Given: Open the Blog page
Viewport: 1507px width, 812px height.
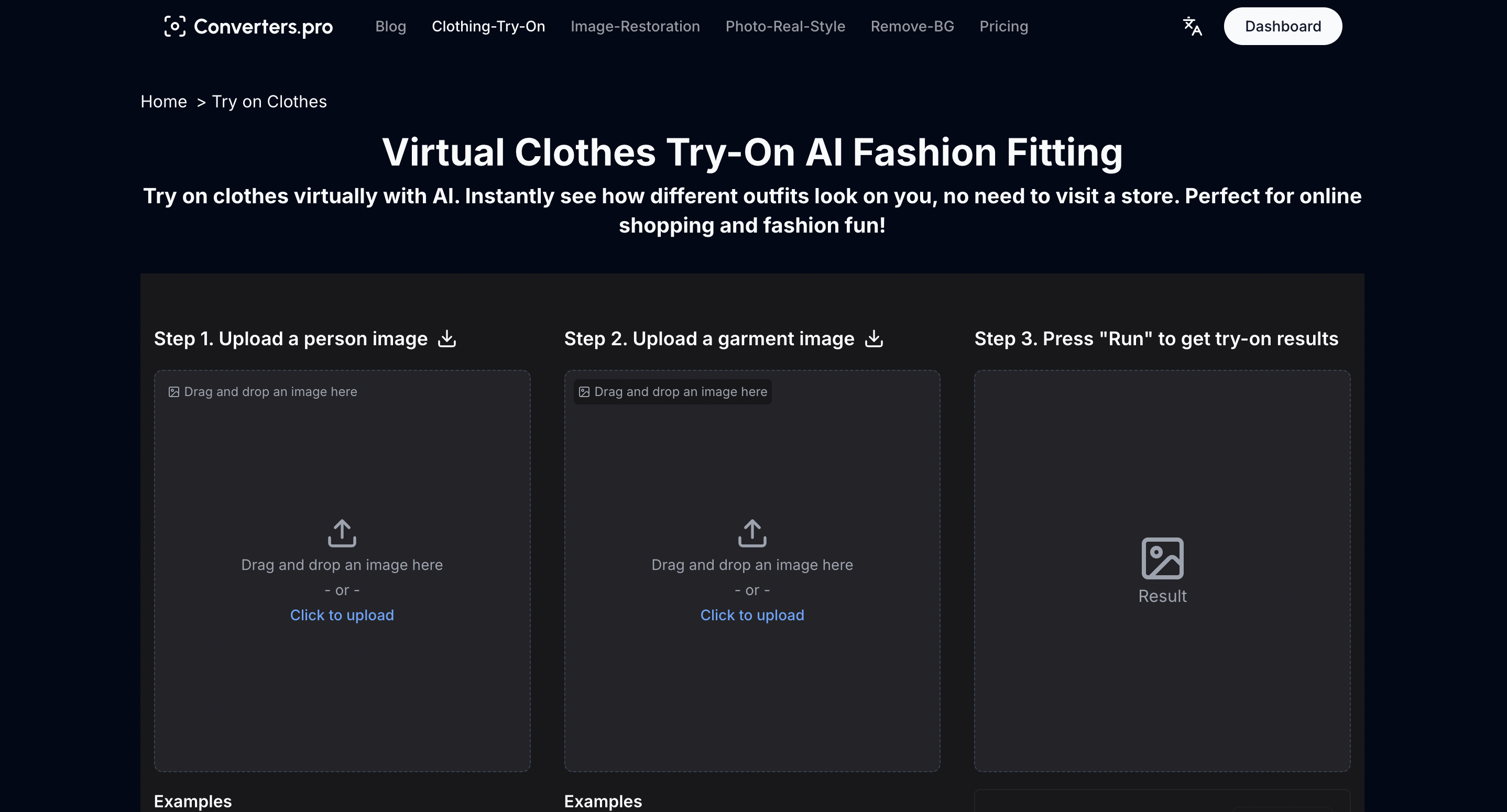Looking at the screenshot, I should click(391, 26).
